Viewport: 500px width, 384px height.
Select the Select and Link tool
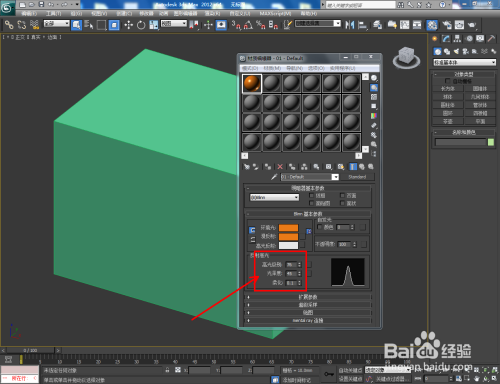coord(9,25)
